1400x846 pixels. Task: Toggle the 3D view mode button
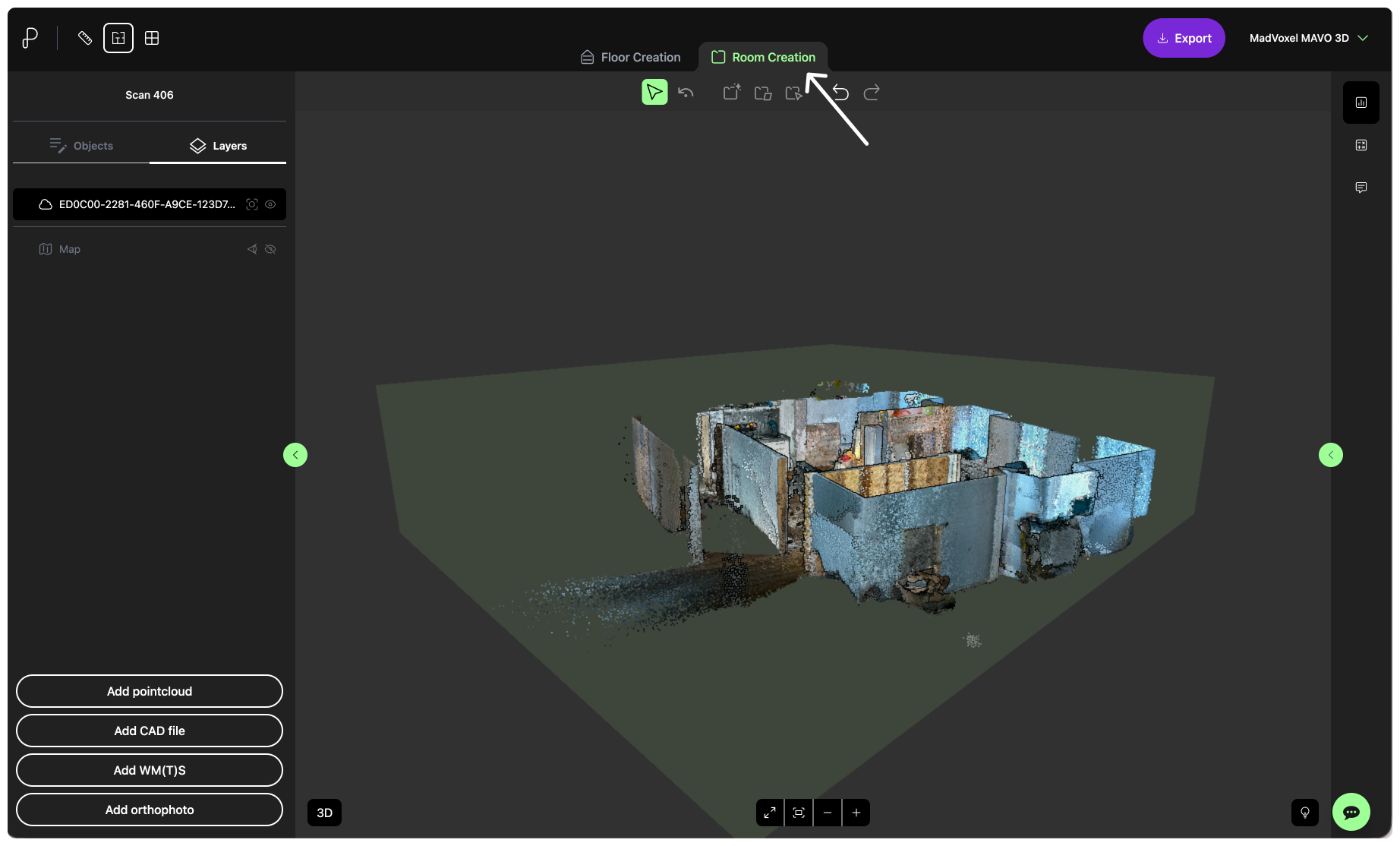(324, 813)
